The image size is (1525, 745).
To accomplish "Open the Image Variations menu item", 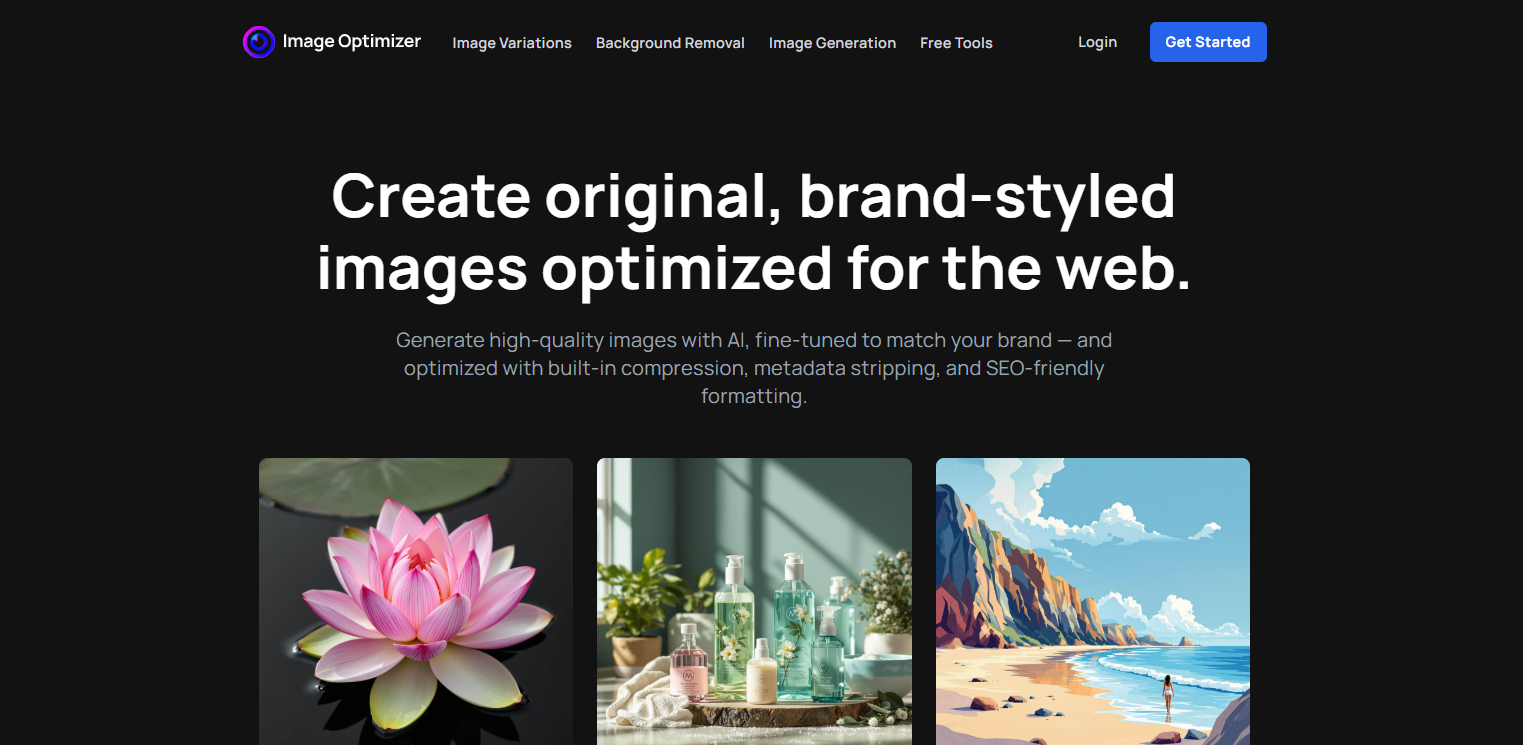I will [x=512, y=43].
